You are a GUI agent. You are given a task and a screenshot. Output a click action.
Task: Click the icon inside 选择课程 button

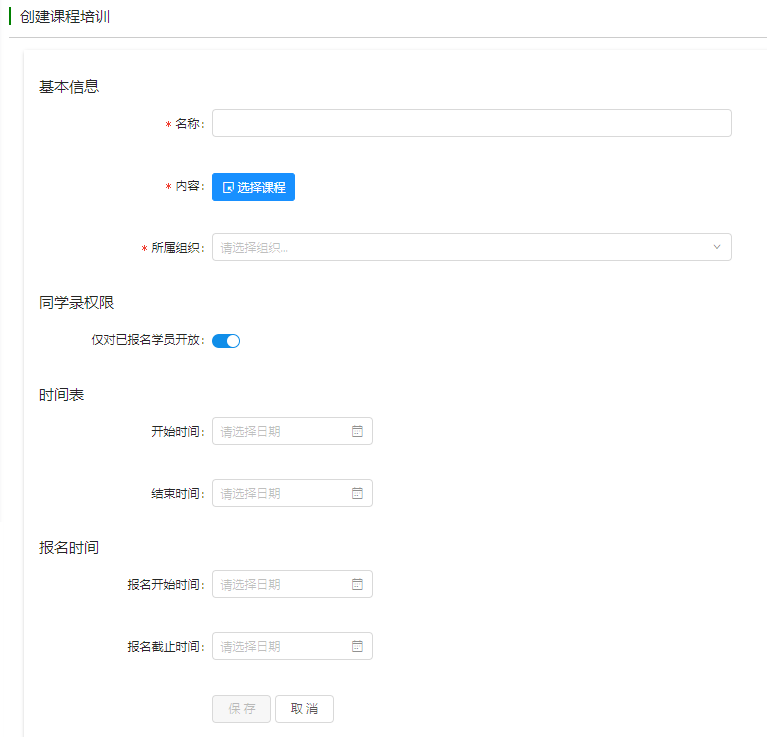click(x=228, y=187)
